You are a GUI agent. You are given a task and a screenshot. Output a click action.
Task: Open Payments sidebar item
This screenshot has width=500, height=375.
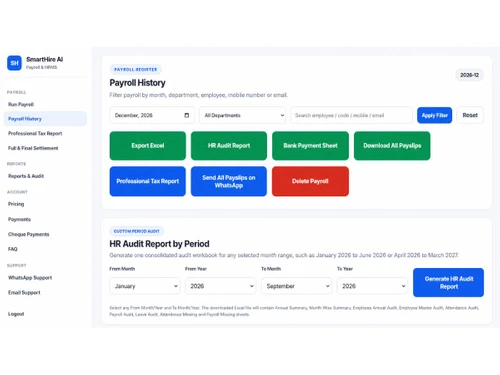pos(19,219)
